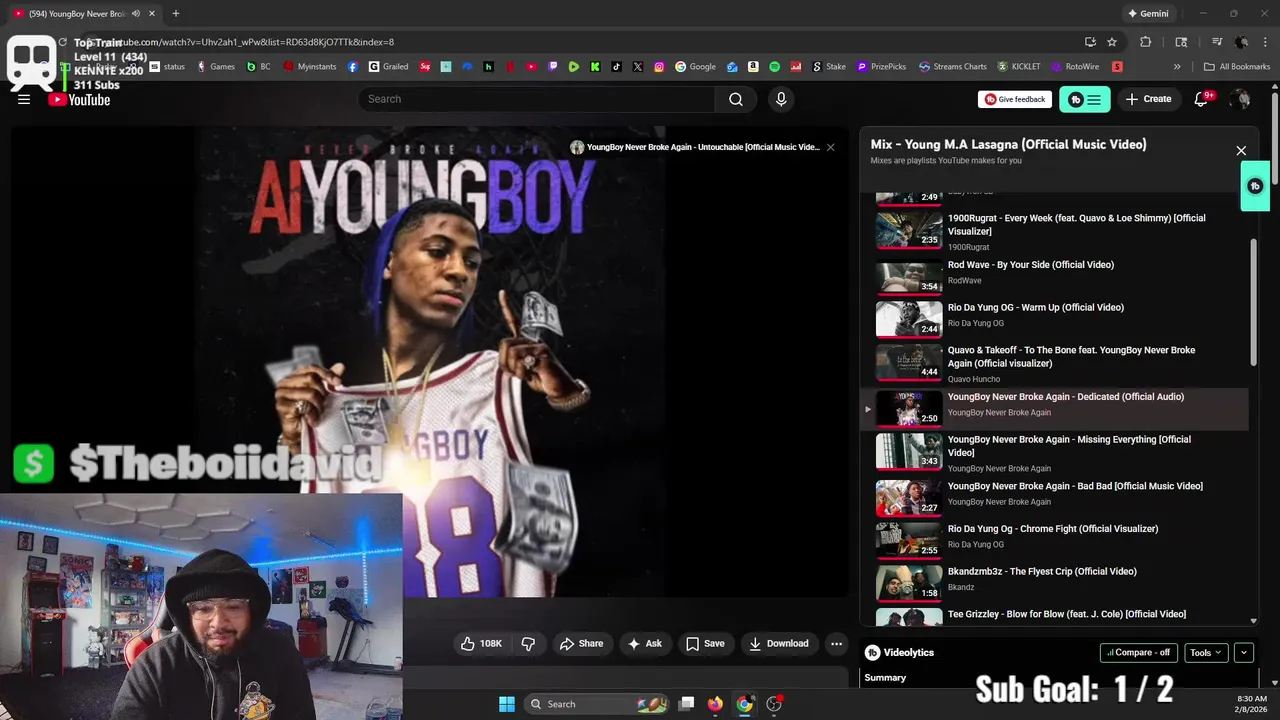This screenshot has width=1280, height=720.
Task: Save the video to a playlist
Action: coord(705,644)
